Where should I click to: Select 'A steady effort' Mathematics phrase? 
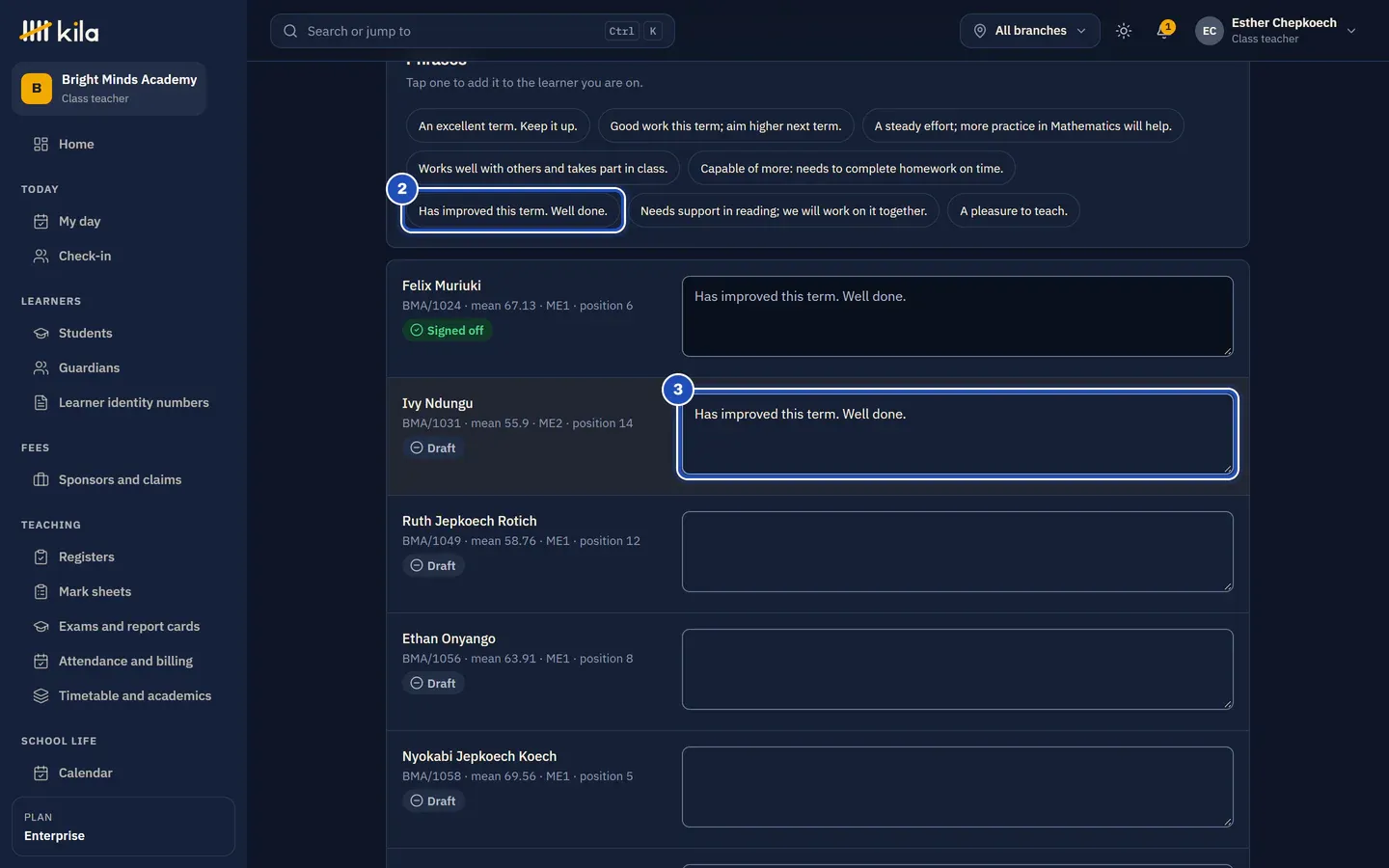(x=1022, y=126)
